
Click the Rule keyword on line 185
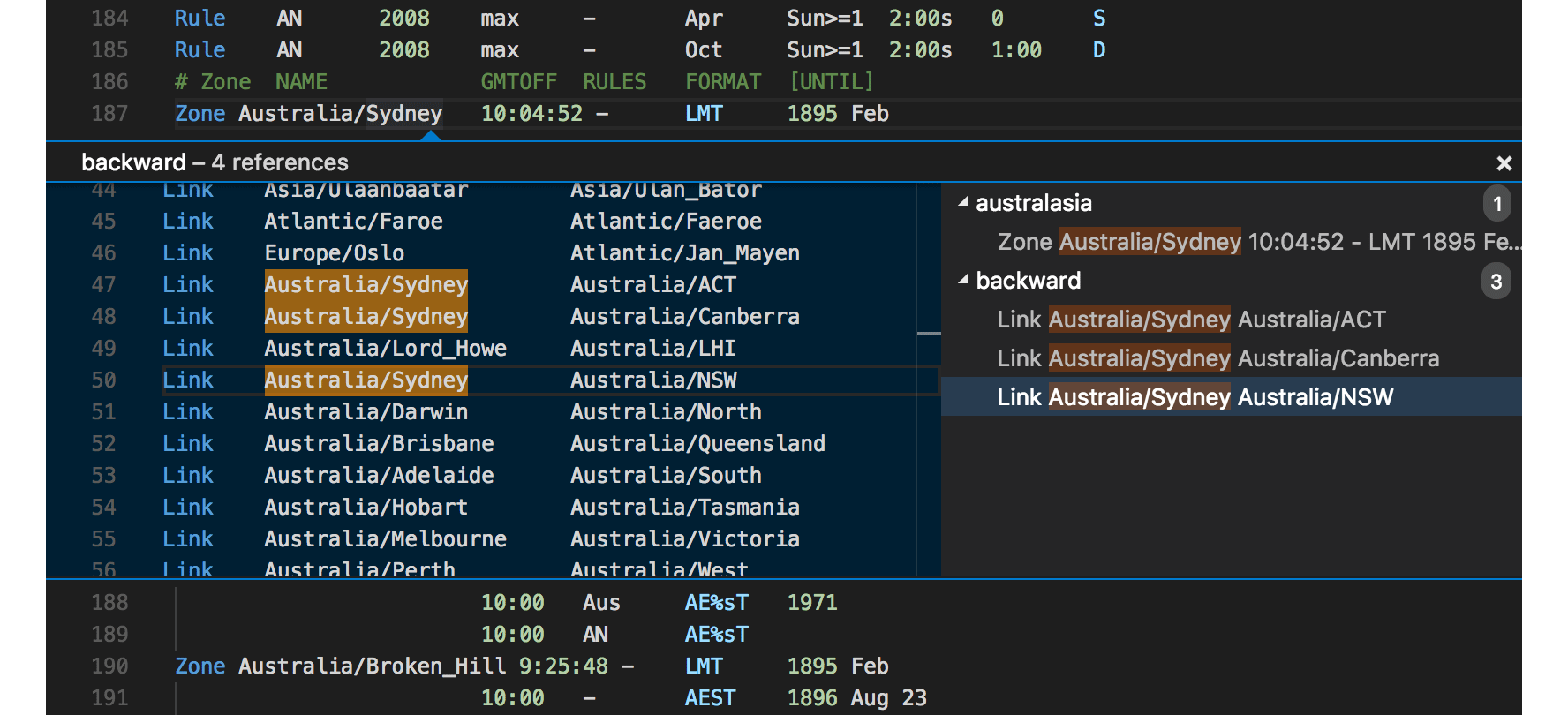200,50
